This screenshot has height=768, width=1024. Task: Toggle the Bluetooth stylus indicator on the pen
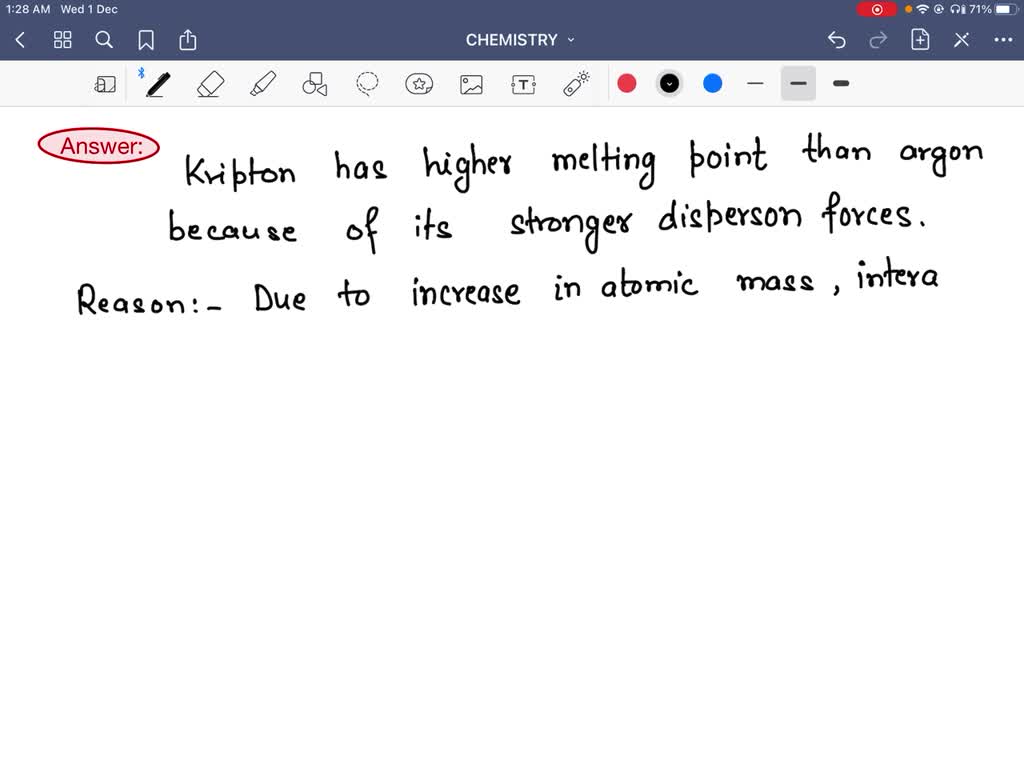tap(141, 72)
